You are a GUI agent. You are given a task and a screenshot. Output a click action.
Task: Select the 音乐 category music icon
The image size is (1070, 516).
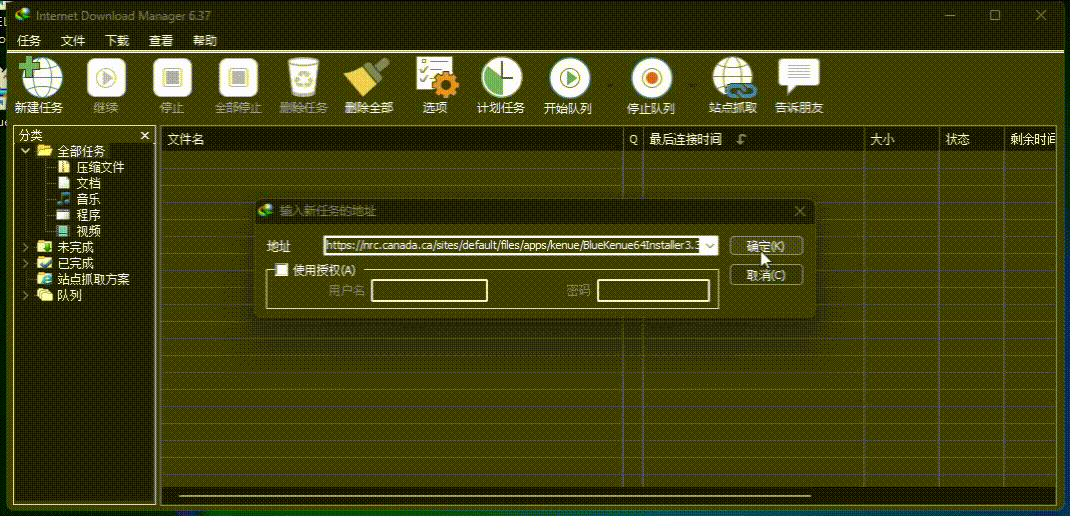(63, 199)
